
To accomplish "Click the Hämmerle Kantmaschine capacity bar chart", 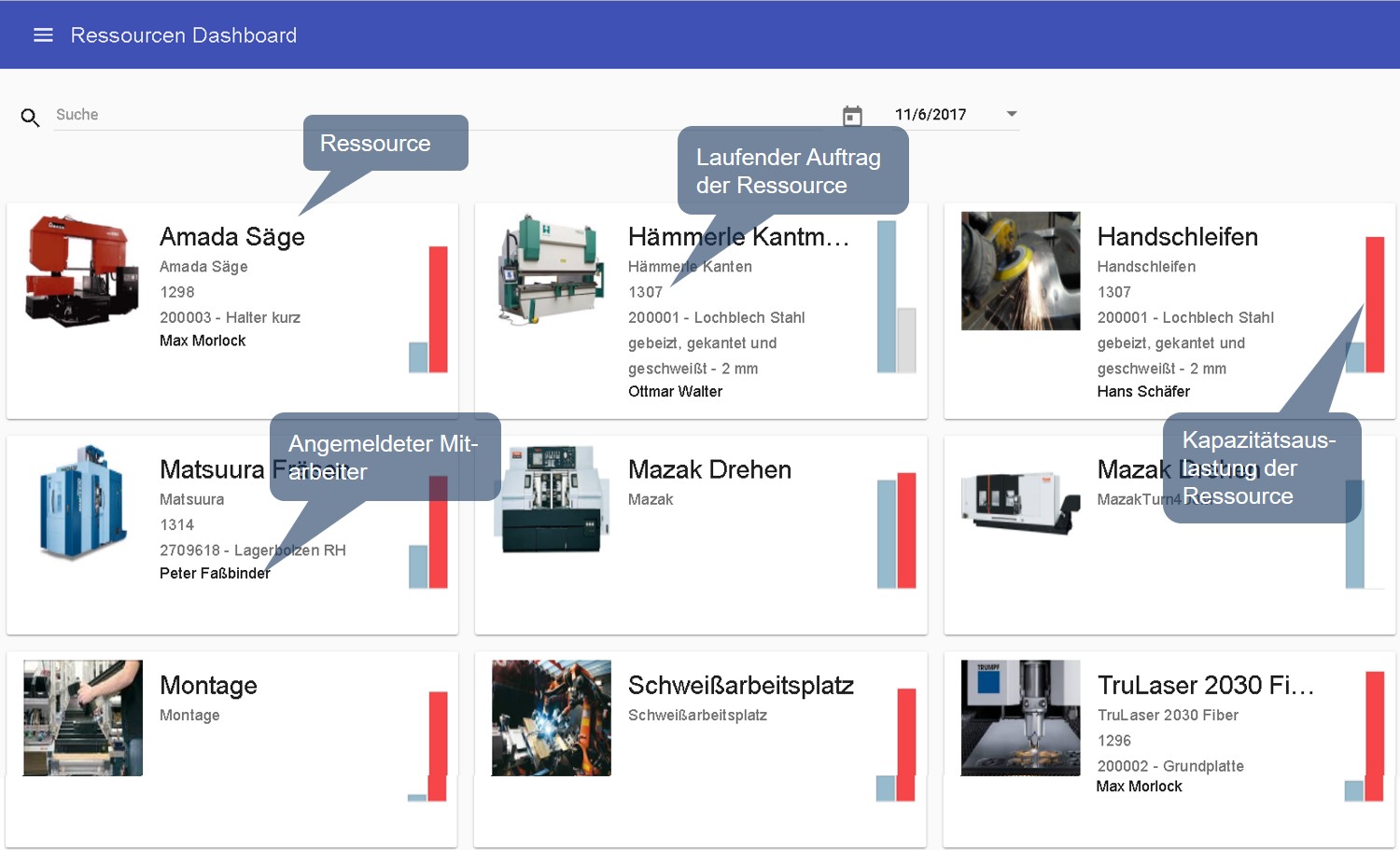I will [897, 297].
